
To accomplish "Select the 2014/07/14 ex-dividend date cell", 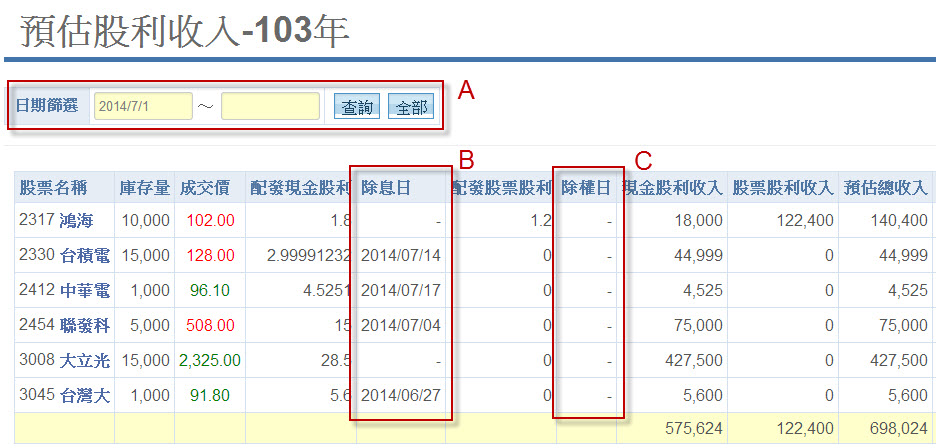I will (x=401, y=256).
